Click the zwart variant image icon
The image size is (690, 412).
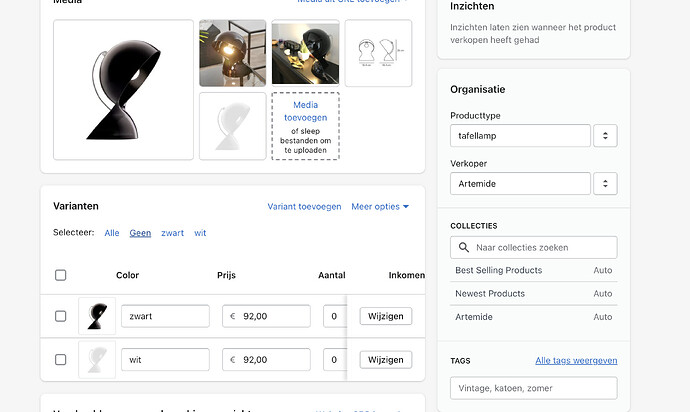pyautogui.click(x=97, y=316)
